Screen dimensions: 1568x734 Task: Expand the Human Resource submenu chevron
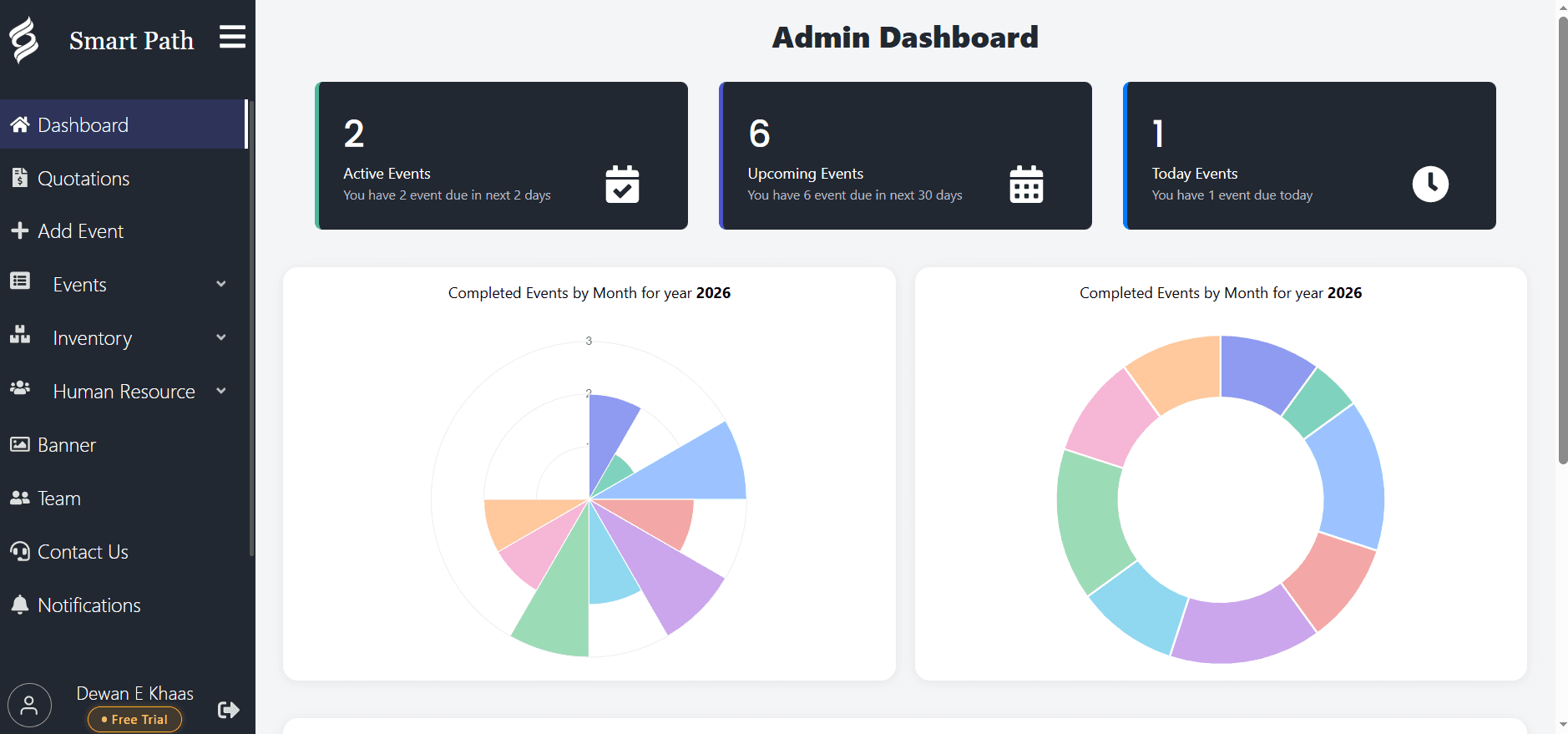click(x=221, y=391)
